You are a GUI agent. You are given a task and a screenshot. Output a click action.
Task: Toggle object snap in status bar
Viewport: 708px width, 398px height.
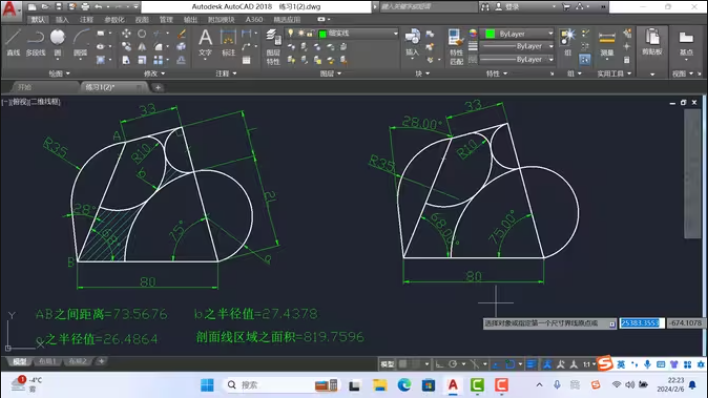tap(510, 364)
